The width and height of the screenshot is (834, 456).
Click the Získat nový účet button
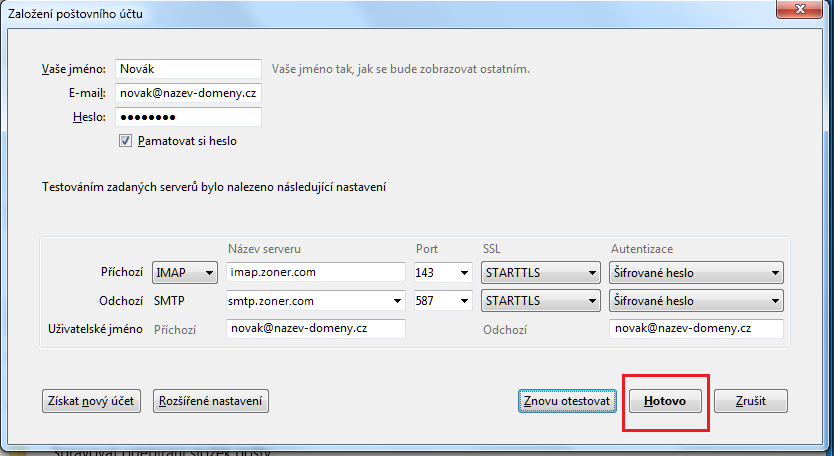(91, 401)
